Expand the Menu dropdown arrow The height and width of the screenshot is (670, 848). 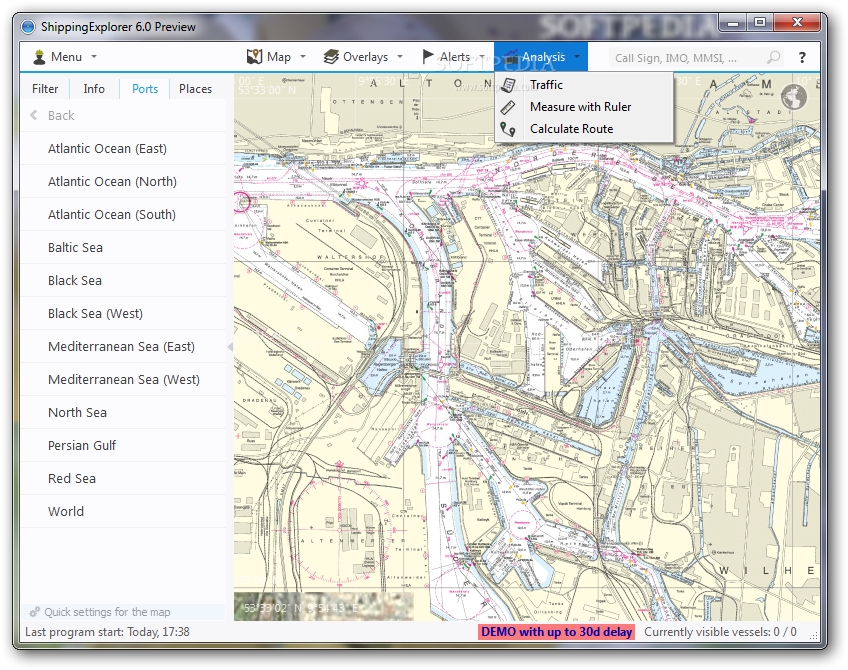coord(94,56)
